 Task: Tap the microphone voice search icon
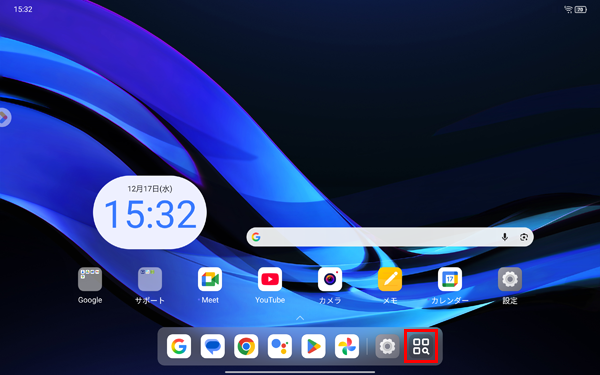[x=505, y=237]
